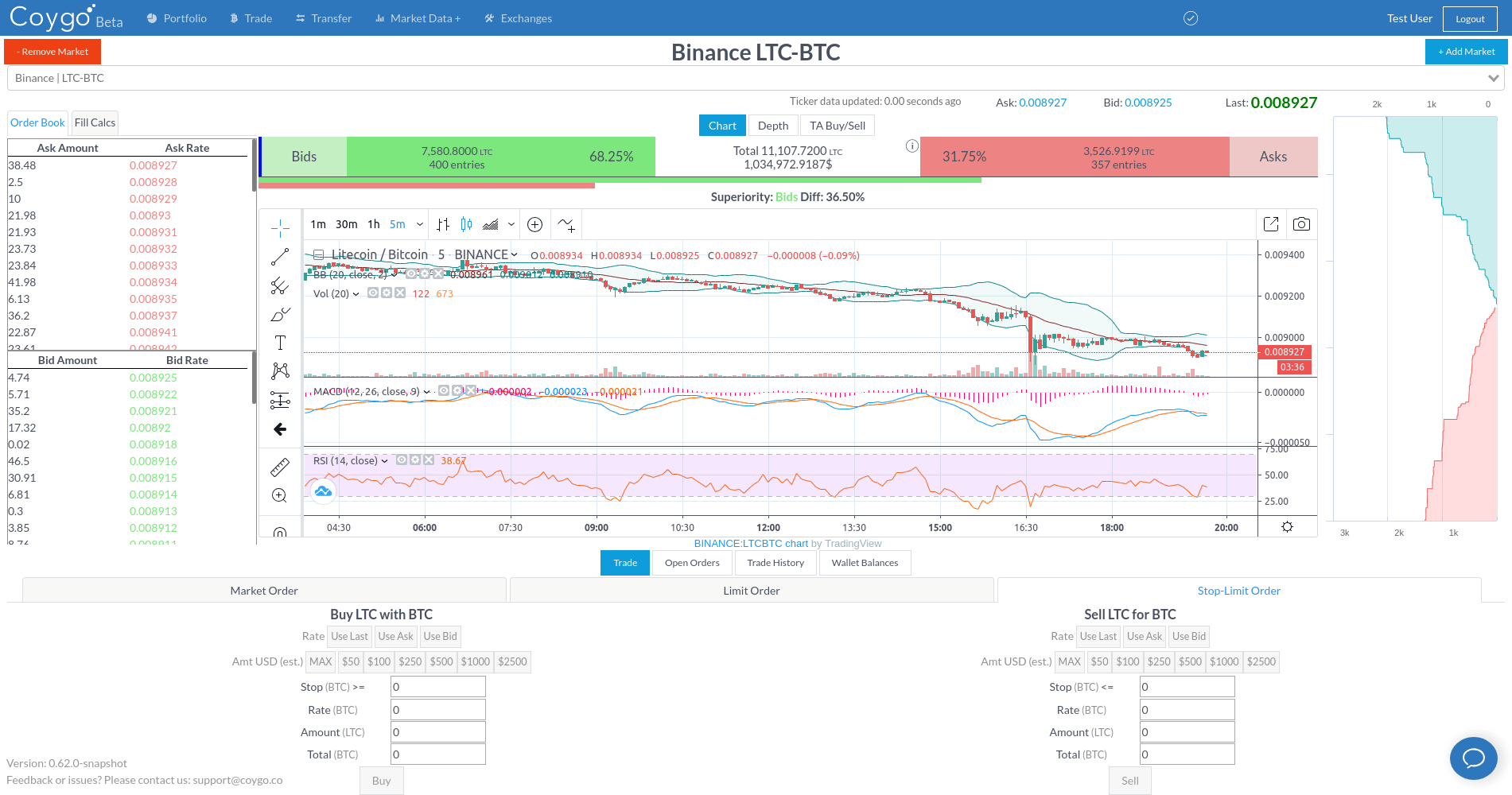This screenshot has height=795, width=1512.
Task: Expand the Vol (20) indicator menu
Action: [356, 294]
